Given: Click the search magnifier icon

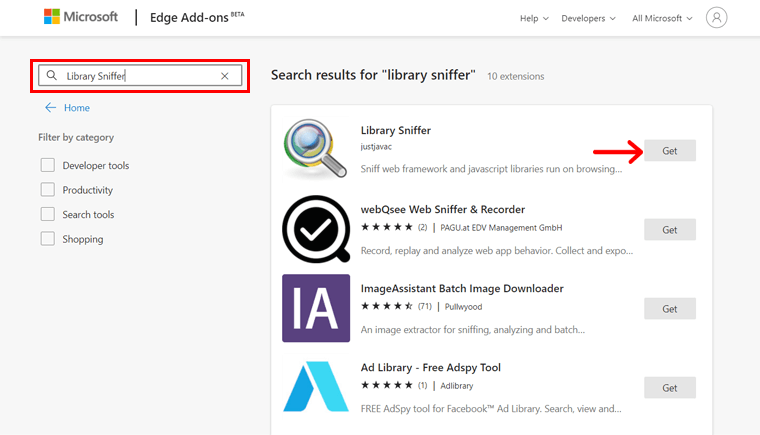Looking at the screenshot, I should [52, 76].
